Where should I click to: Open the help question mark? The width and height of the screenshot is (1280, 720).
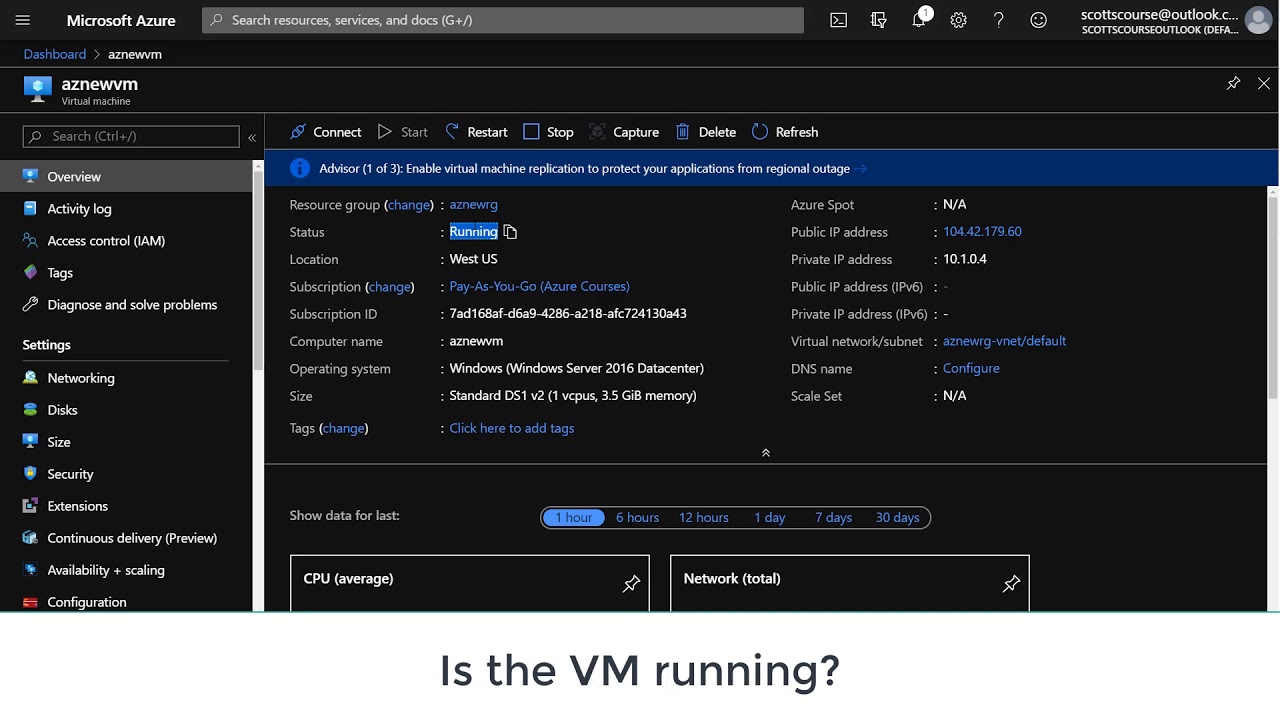point(999,20)
